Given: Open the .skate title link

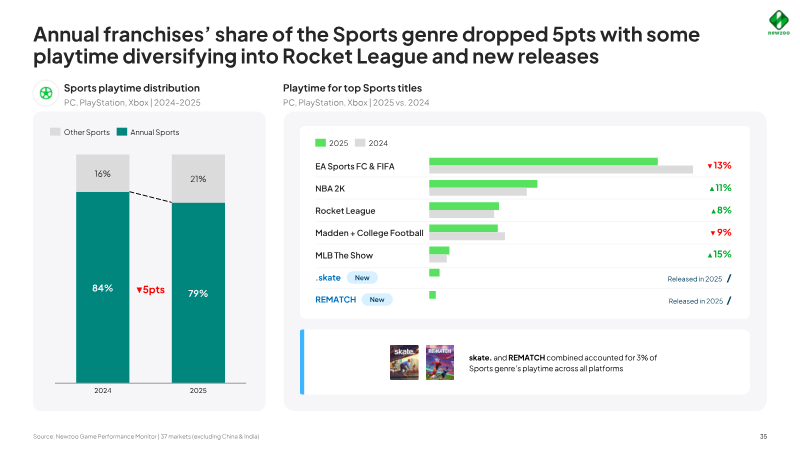Looking at the screenshot, I should [328, 278].
